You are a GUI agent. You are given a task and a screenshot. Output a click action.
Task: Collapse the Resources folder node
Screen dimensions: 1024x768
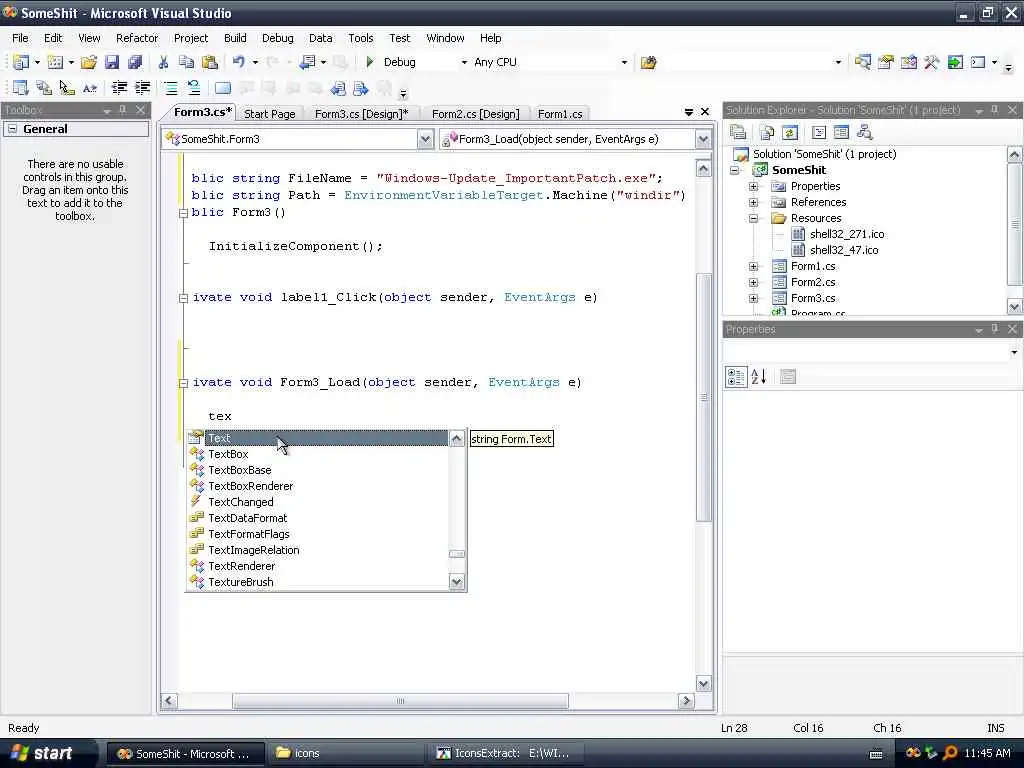click(754, 218)
